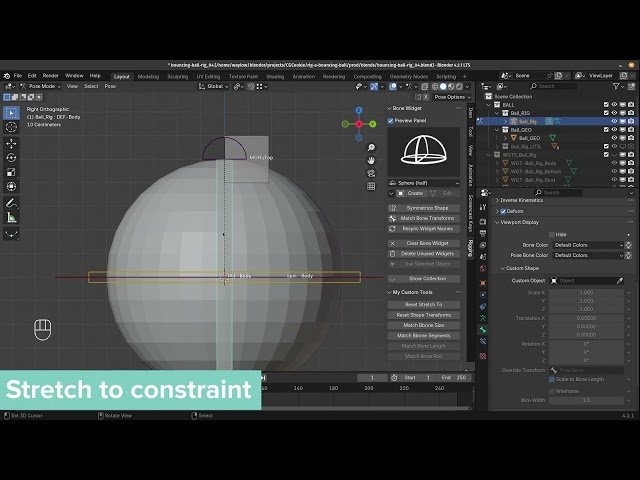This screenshot has width=640, height=480.
Task: Click Symmetrize Shape button
Action: click(424, 208)
